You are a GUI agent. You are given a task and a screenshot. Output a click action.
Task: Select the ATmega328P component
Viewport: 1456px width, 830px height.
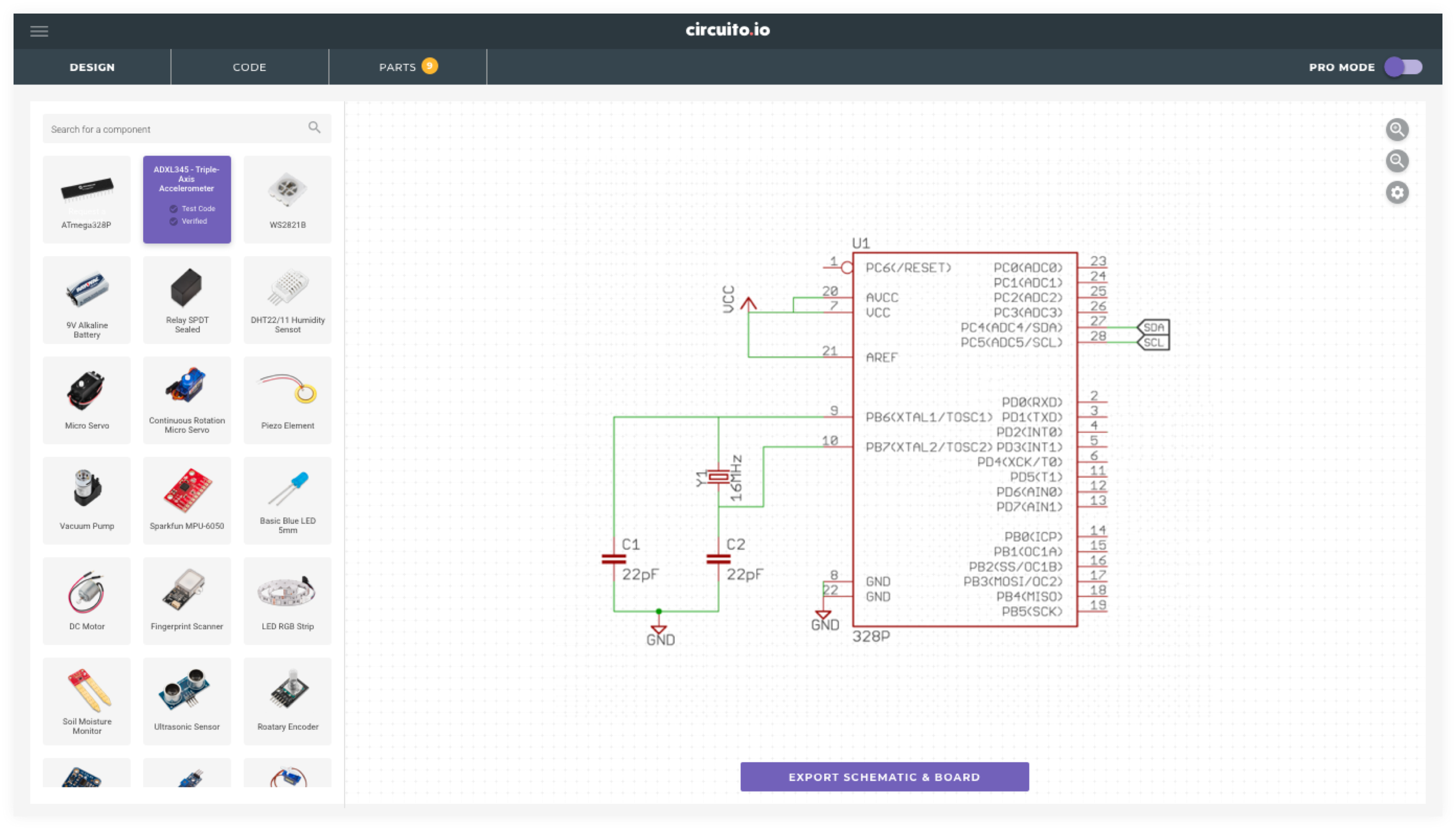[x=87, y=199]
